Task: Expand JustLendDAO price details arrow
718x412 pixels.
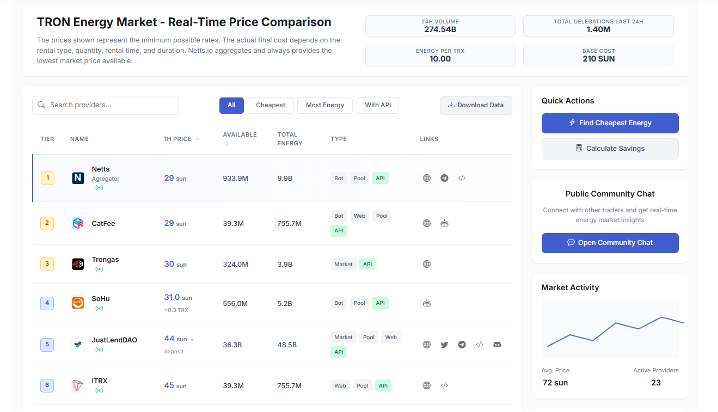Action: click(192, 339)
